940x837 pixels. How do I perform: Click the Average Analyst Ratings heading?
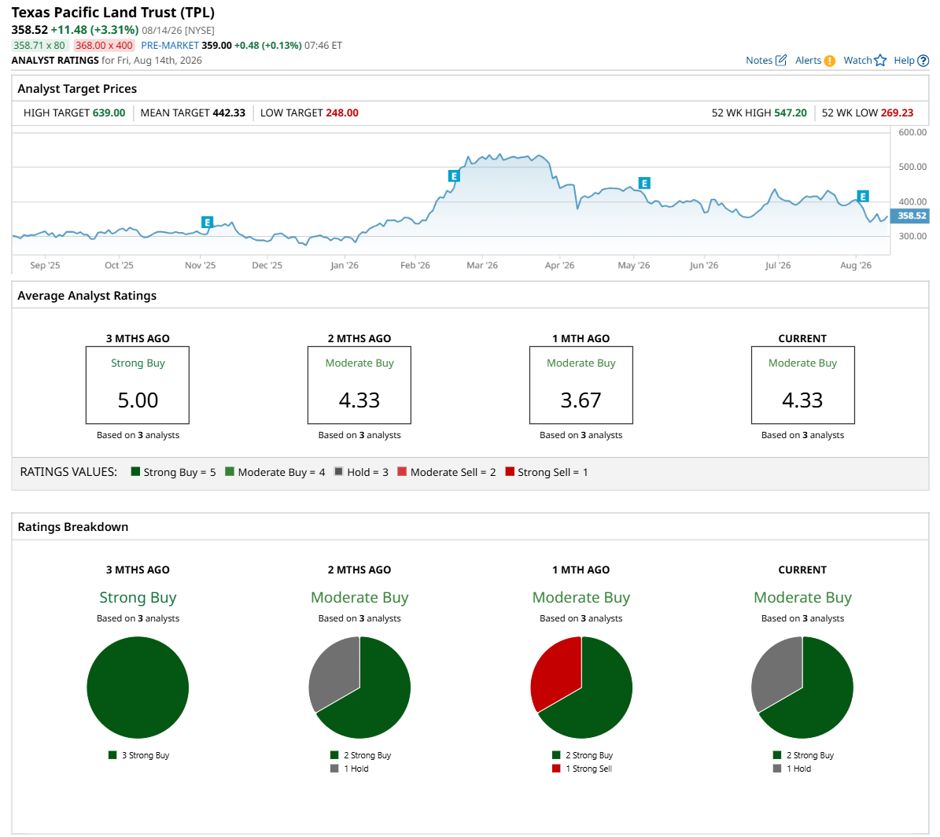[x=87, y=296]
